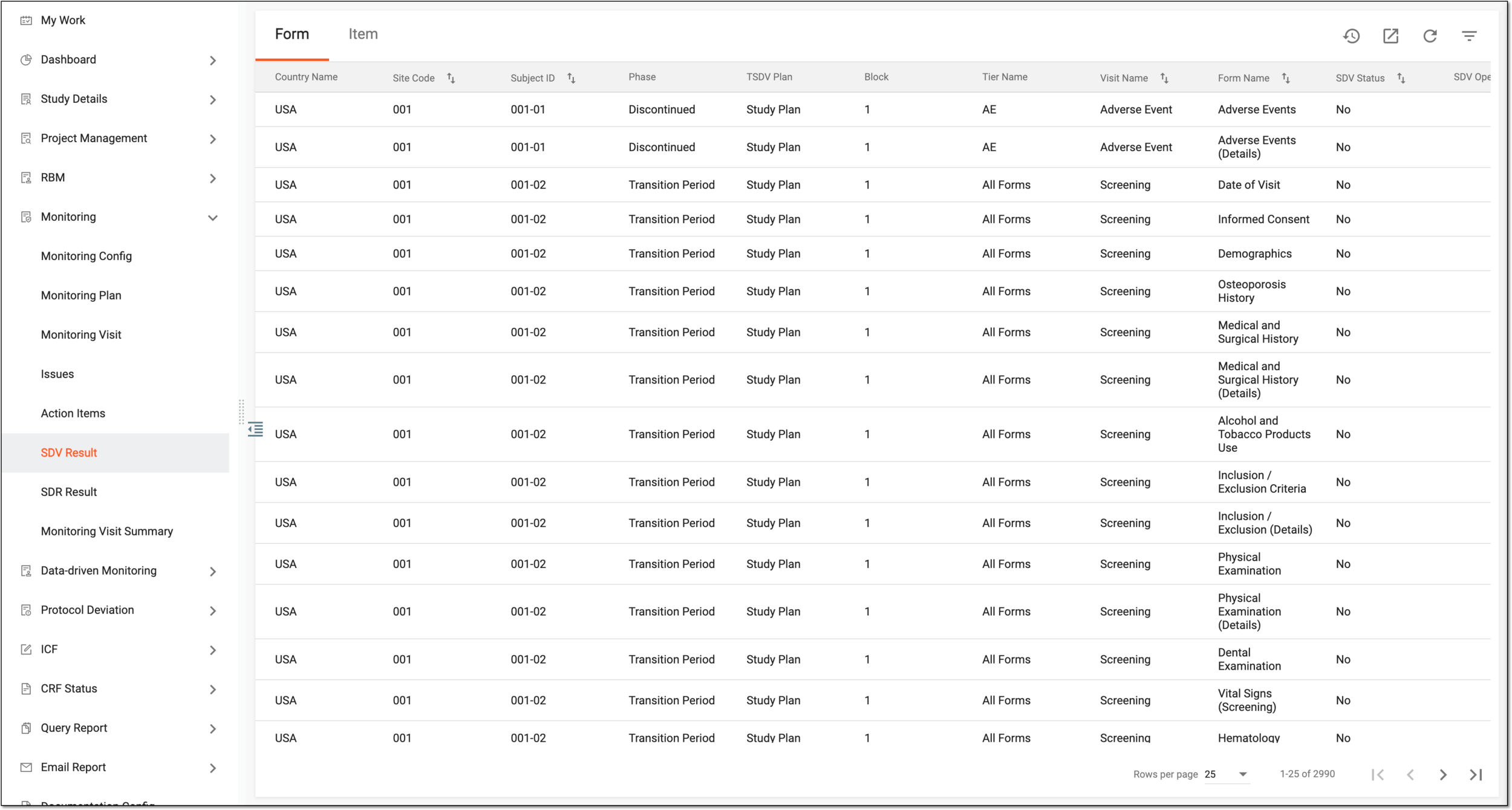The height and width of the screenshot is (810, 1512).
Task: Open the filter list icon
Action: pyautogui.click(x=1469, y=36)
